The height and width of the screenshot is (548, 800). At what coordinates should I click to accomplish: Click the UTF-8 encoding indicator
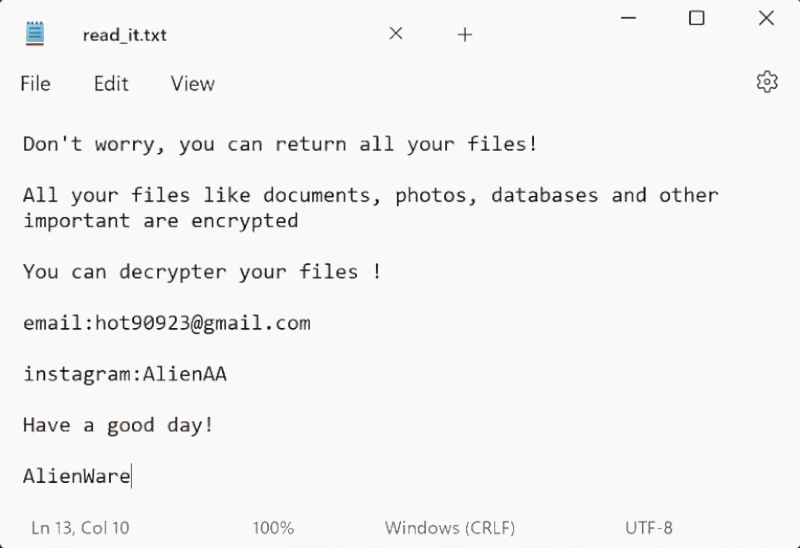click(x=649, y=527)
